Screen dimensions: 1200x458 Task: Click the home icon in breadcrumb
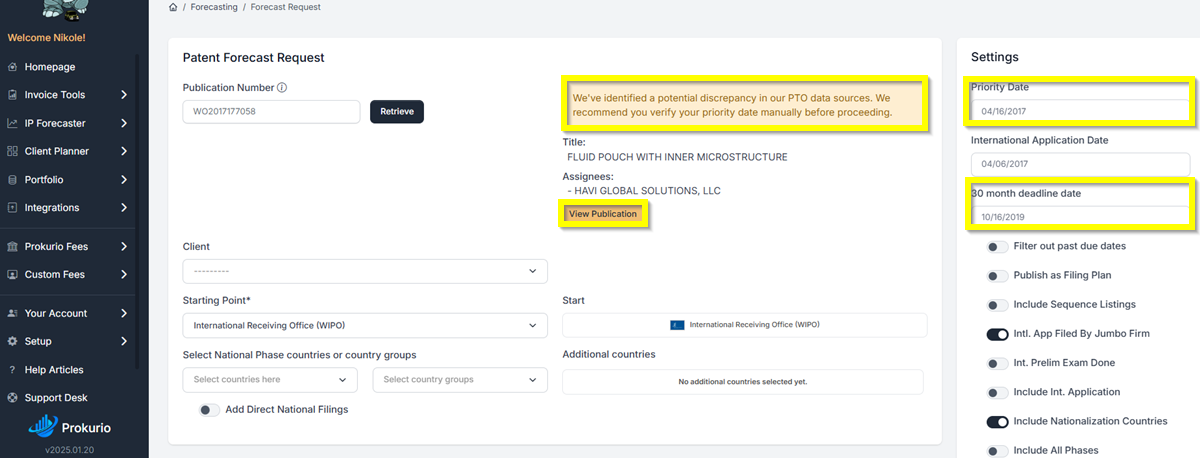click(x=174, y=8)
